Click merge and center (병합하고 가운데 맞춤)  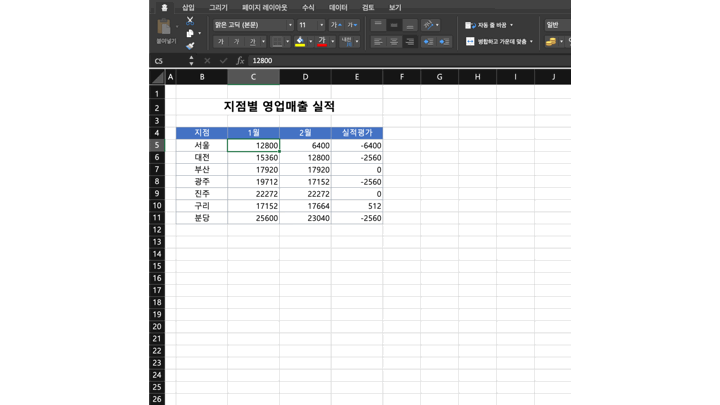point(495,42)
